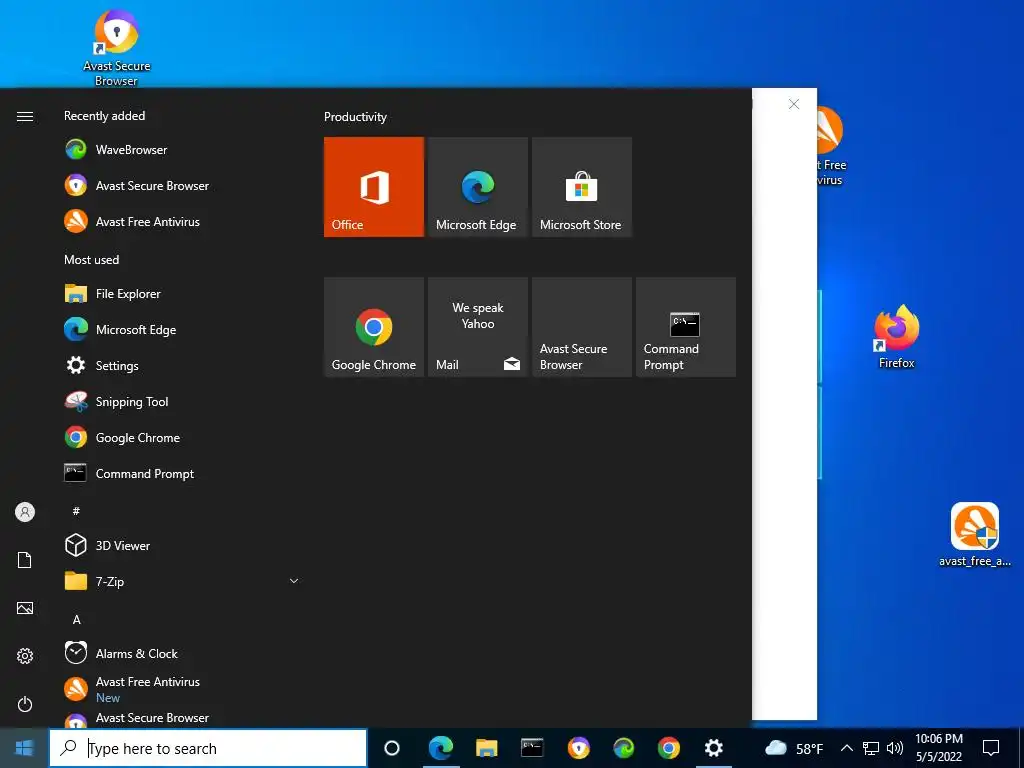
Task: Open WaveBrowser from Recently added
Action: click(x=181, y=150)
